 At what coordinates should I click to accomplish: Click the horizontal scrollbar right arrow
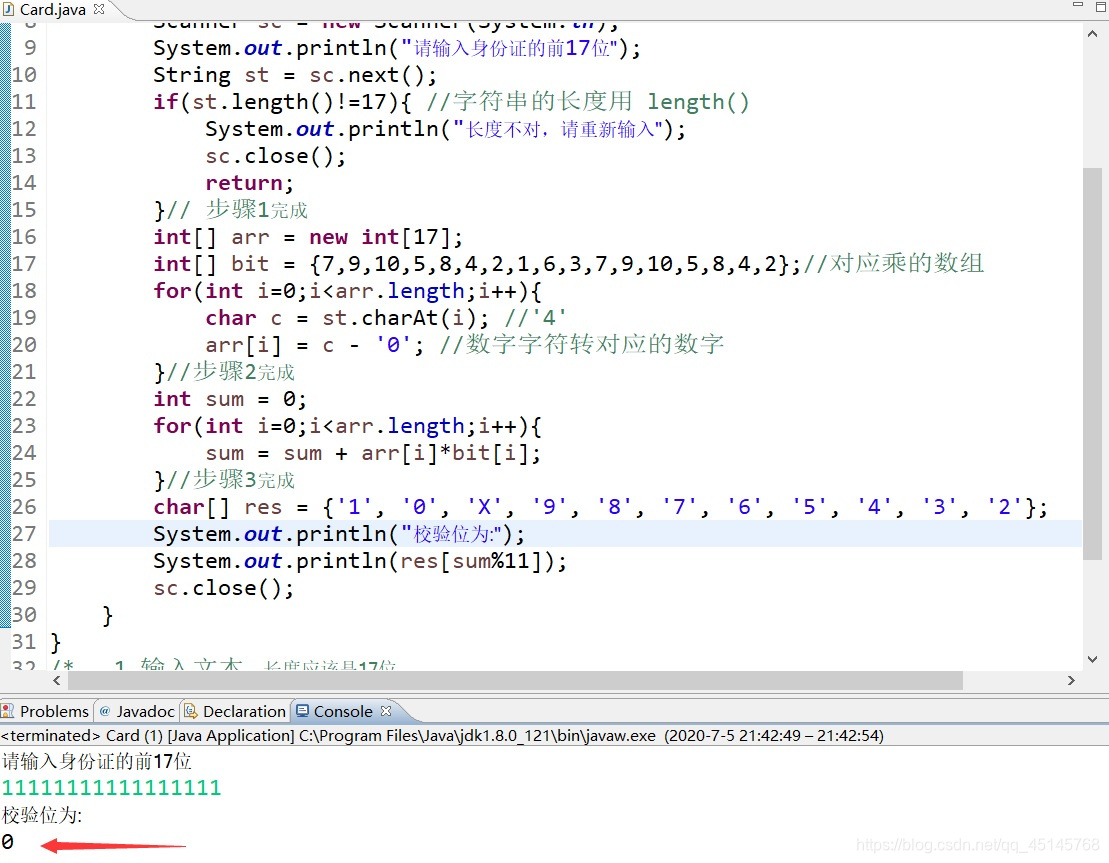[1071, 680]
